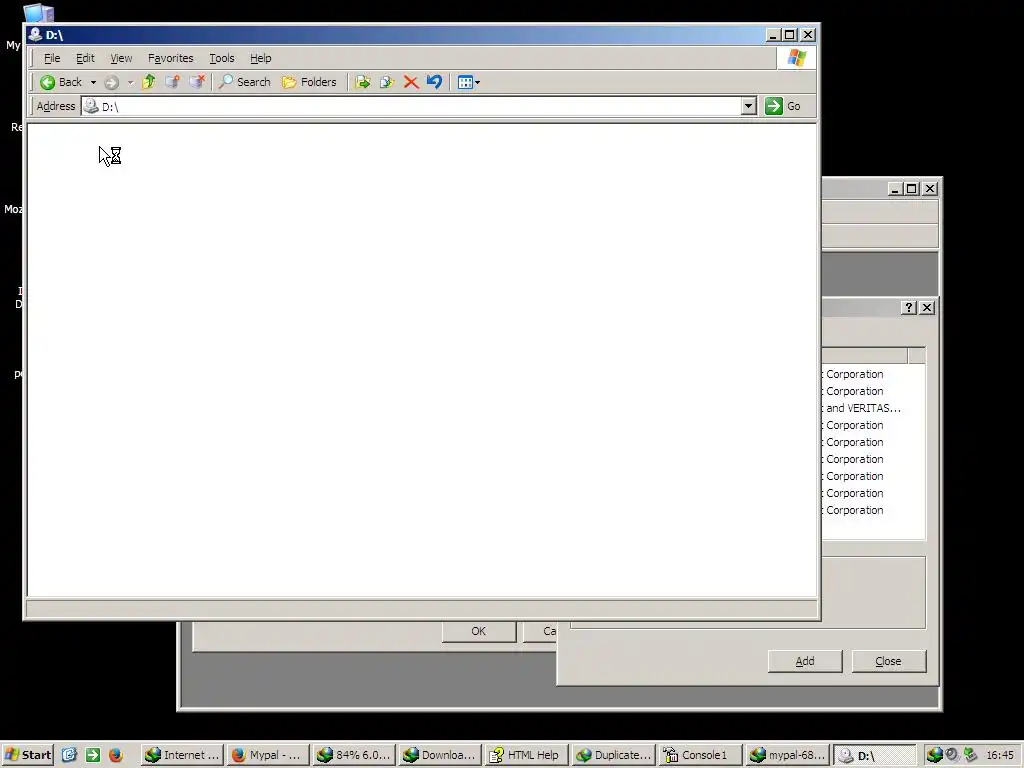Viewport: 1024px width, 768px height.
Task: Open the Help menu
Action: [260, 58]
